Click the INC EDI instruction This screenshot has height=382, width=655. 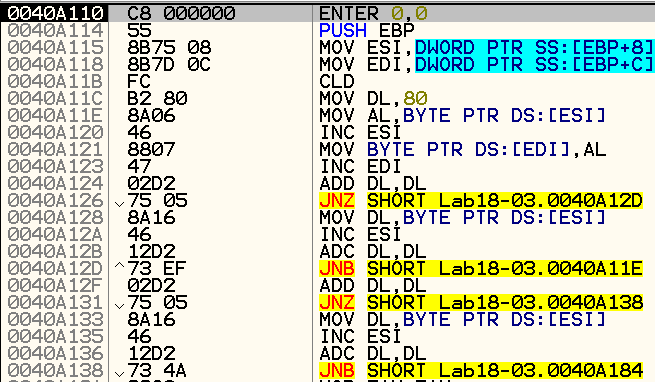[x=360, y=166]
